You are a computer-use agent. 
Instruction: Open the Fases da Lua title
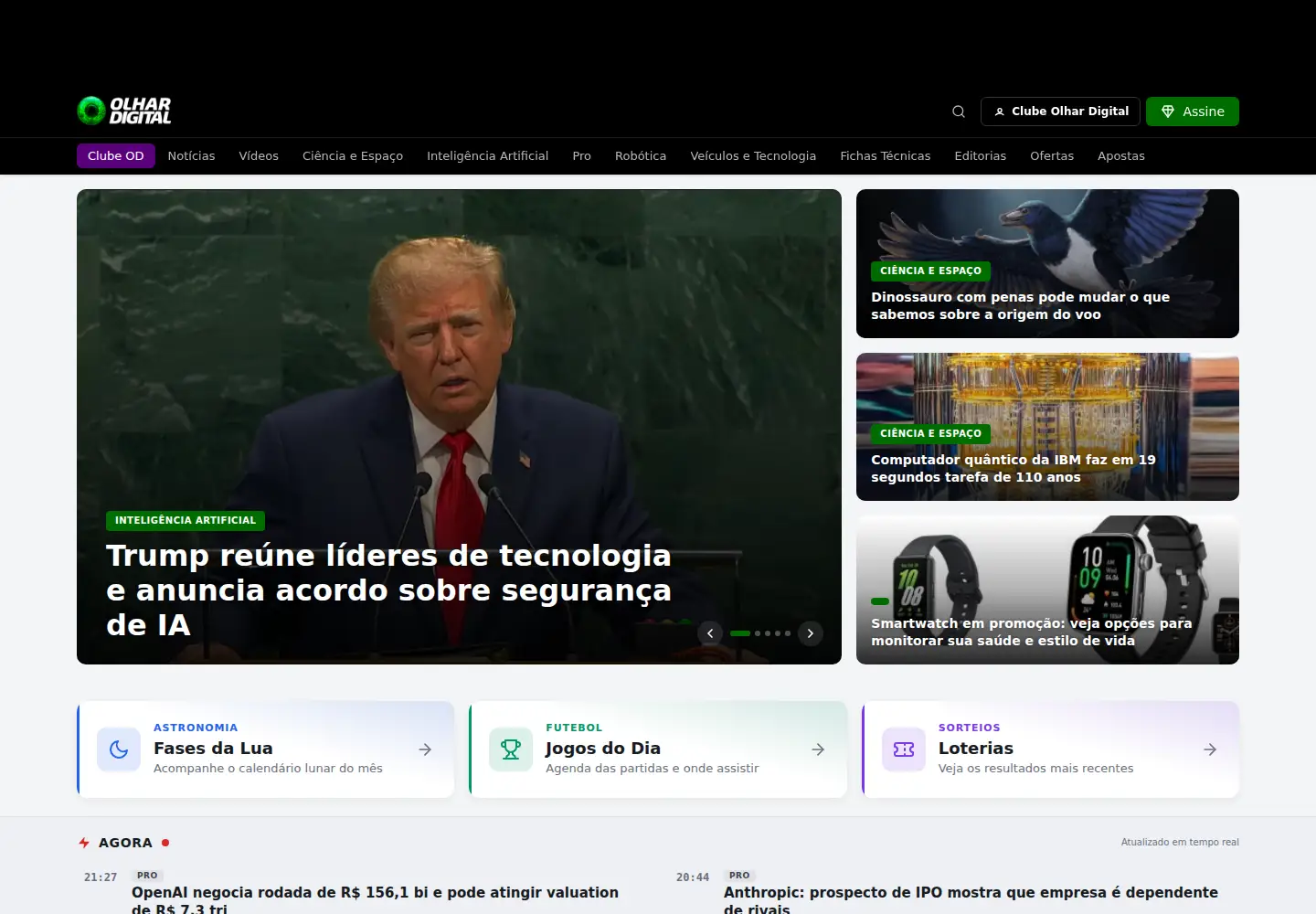tap(213, 749)
